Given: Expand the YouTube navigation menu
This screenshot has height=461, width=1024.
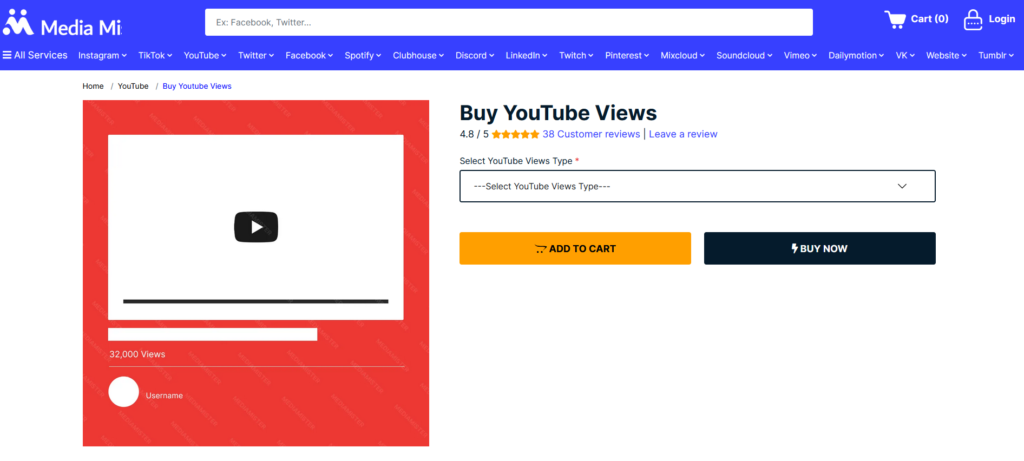Looking at the screenshot, I should 205,56.
